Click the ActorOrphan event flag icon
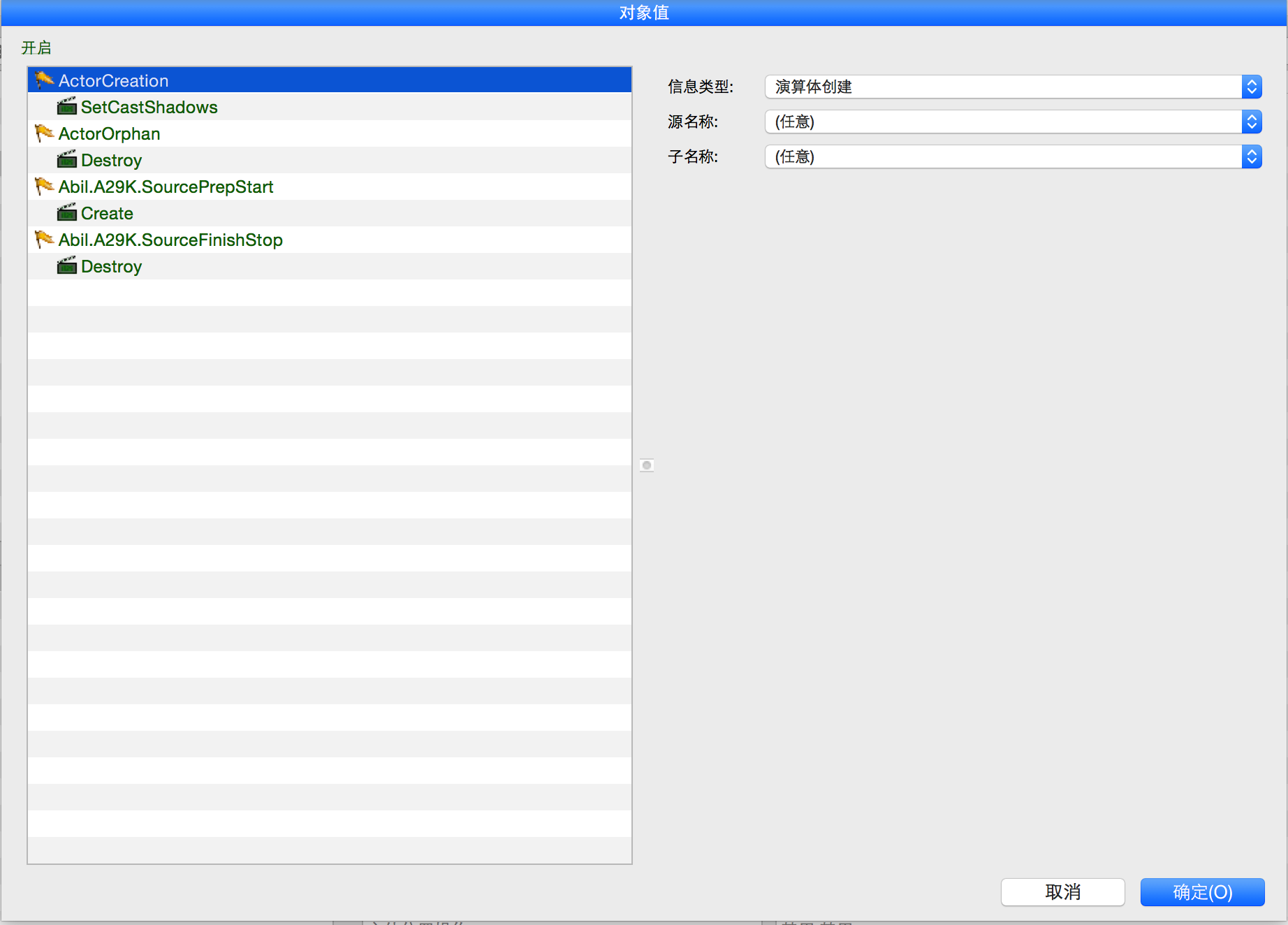Screen dimensions: 1288x925 (x=44, y=133)
